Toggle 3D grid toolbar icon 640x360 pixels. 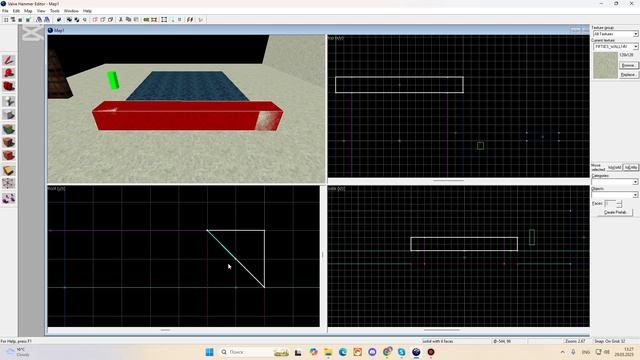coord(13,20)
